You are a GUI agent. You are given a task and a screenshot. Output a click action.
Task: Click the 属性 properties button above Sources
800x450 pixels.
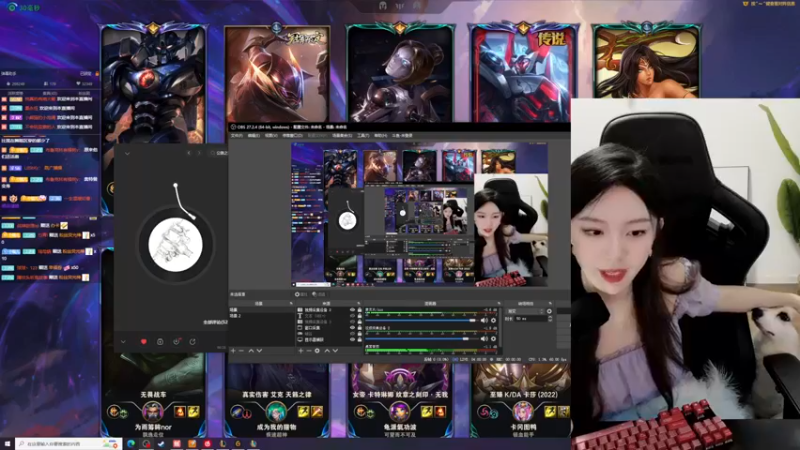pos(301,294)
